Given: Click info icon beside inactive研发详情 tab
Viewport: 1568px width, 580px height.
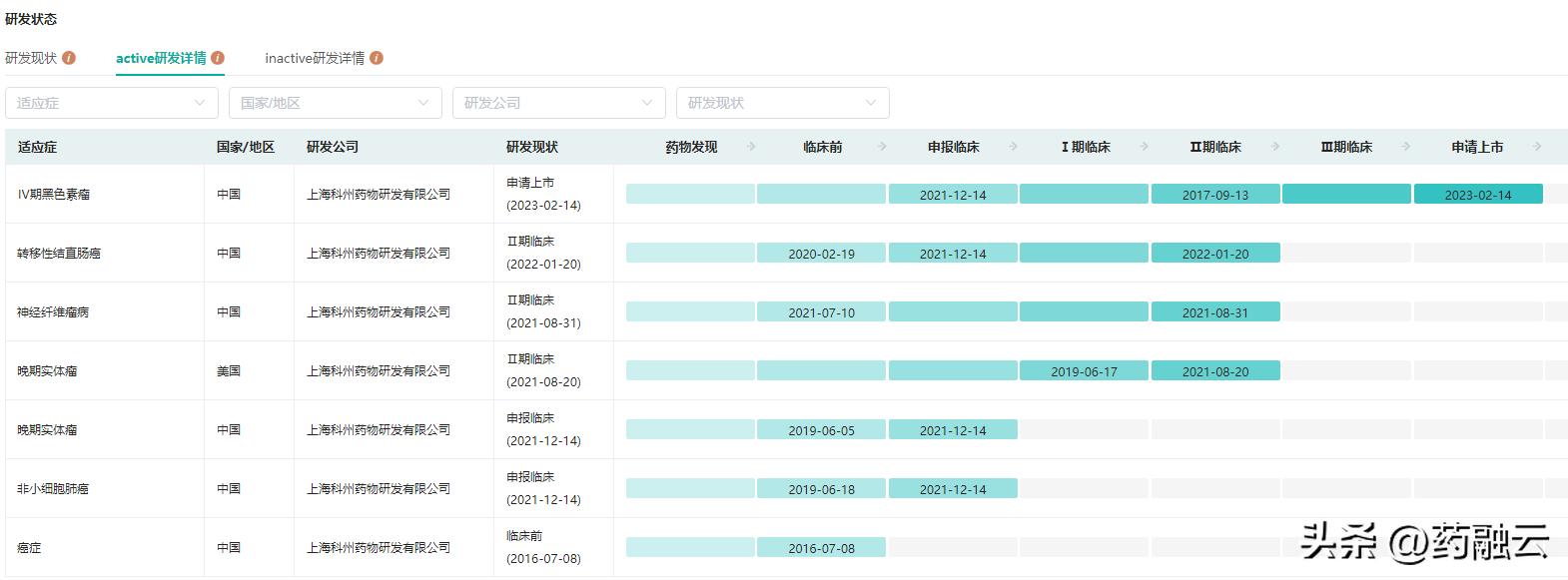Looking at the screenshot, I should click(377, 58).
